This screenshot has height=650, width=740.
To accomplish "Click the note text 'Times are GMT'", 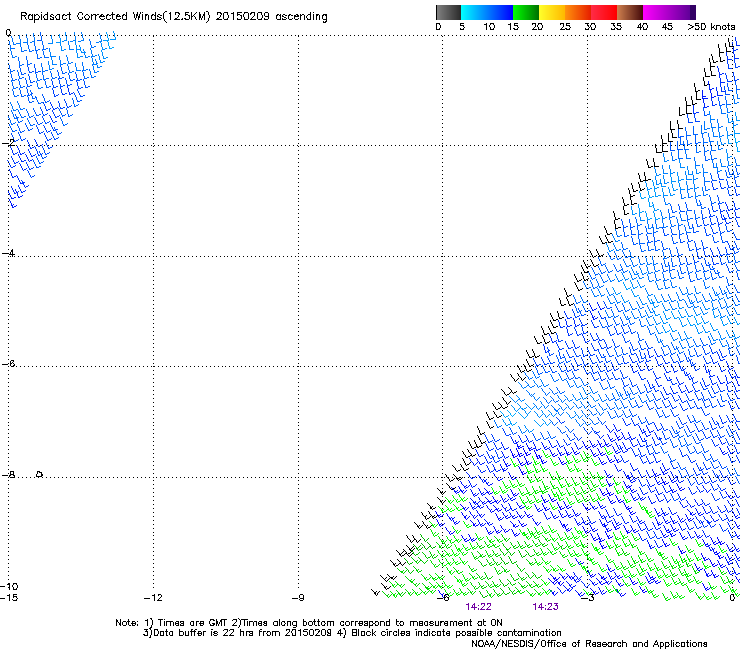I will (193, 623).
